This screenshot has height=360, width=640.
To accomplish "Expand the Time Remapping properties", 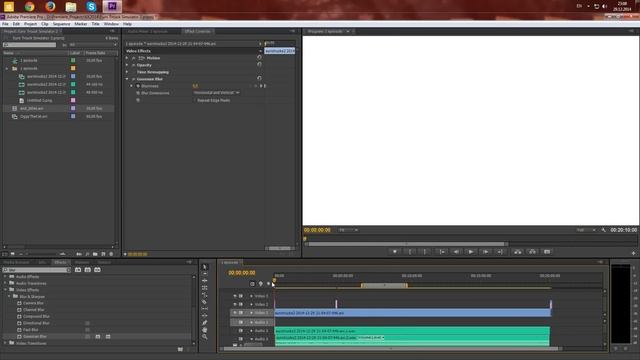I will (x=127, y=72).
